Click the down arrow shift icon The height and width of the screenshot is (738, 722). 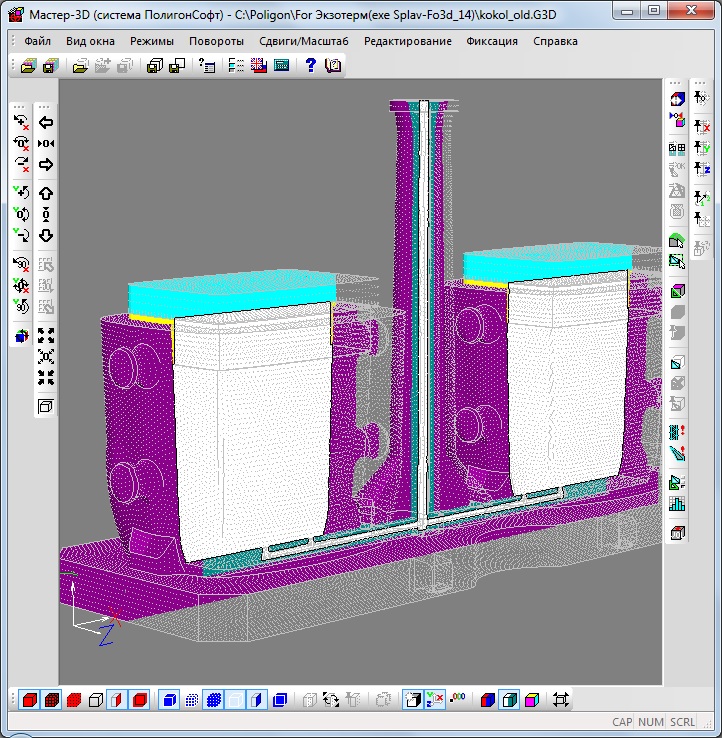45,236
